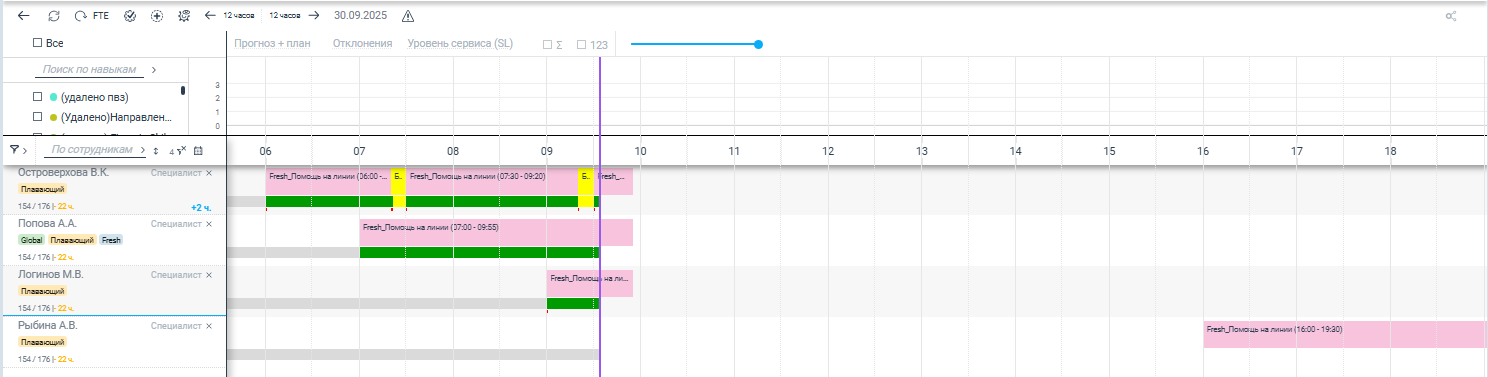
Task: Click the FTE label
Action: [101, 16]
